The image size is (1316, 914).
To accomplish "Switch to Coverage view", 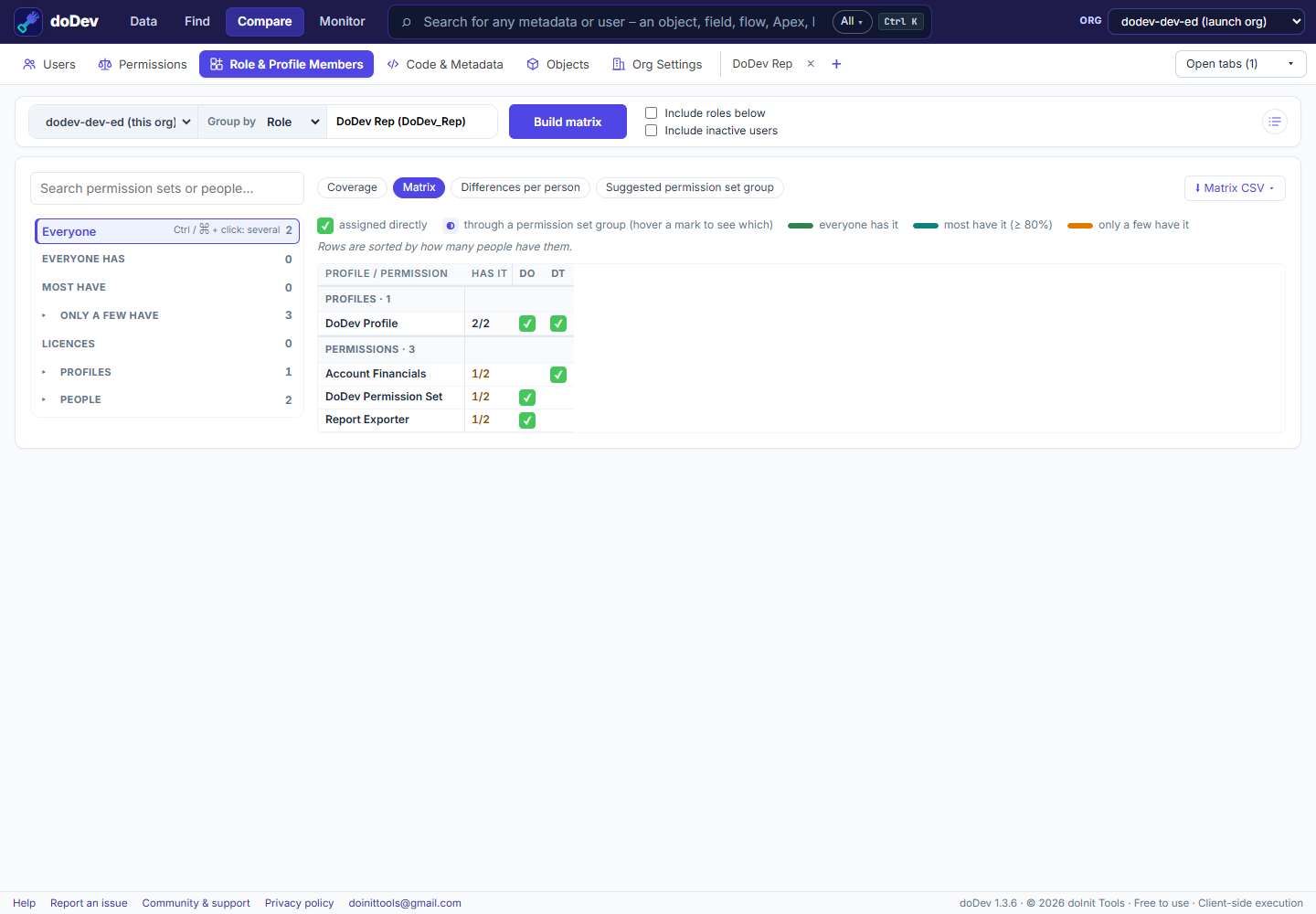I will tap(352, 187).
